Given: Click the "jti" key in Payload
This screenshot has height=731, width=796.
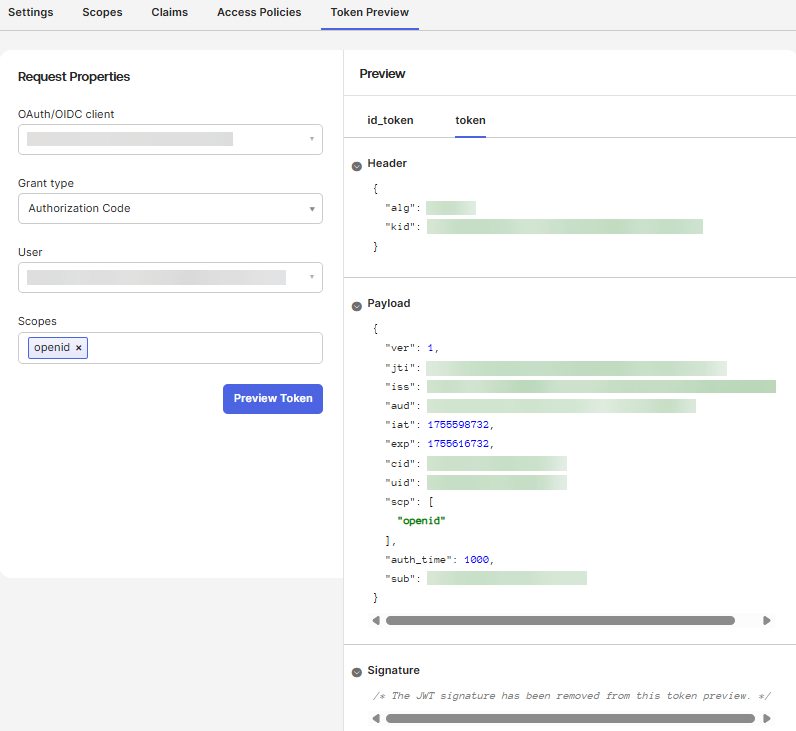Looking at the screenshot, I should pyautogui.click(x=400, y=368).
